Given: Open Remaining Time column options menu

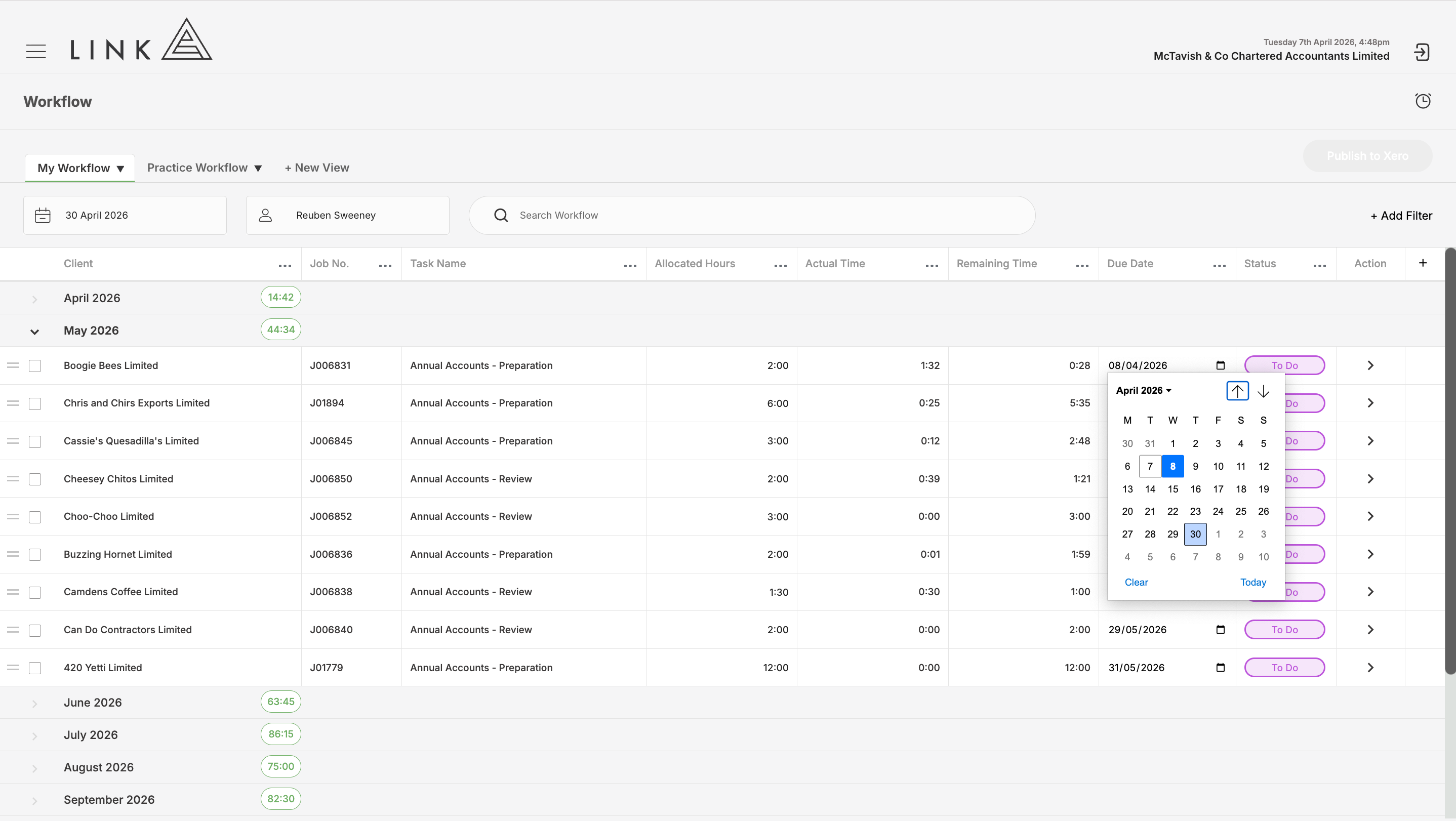Looking at the screenshot, I should 1082,265.
